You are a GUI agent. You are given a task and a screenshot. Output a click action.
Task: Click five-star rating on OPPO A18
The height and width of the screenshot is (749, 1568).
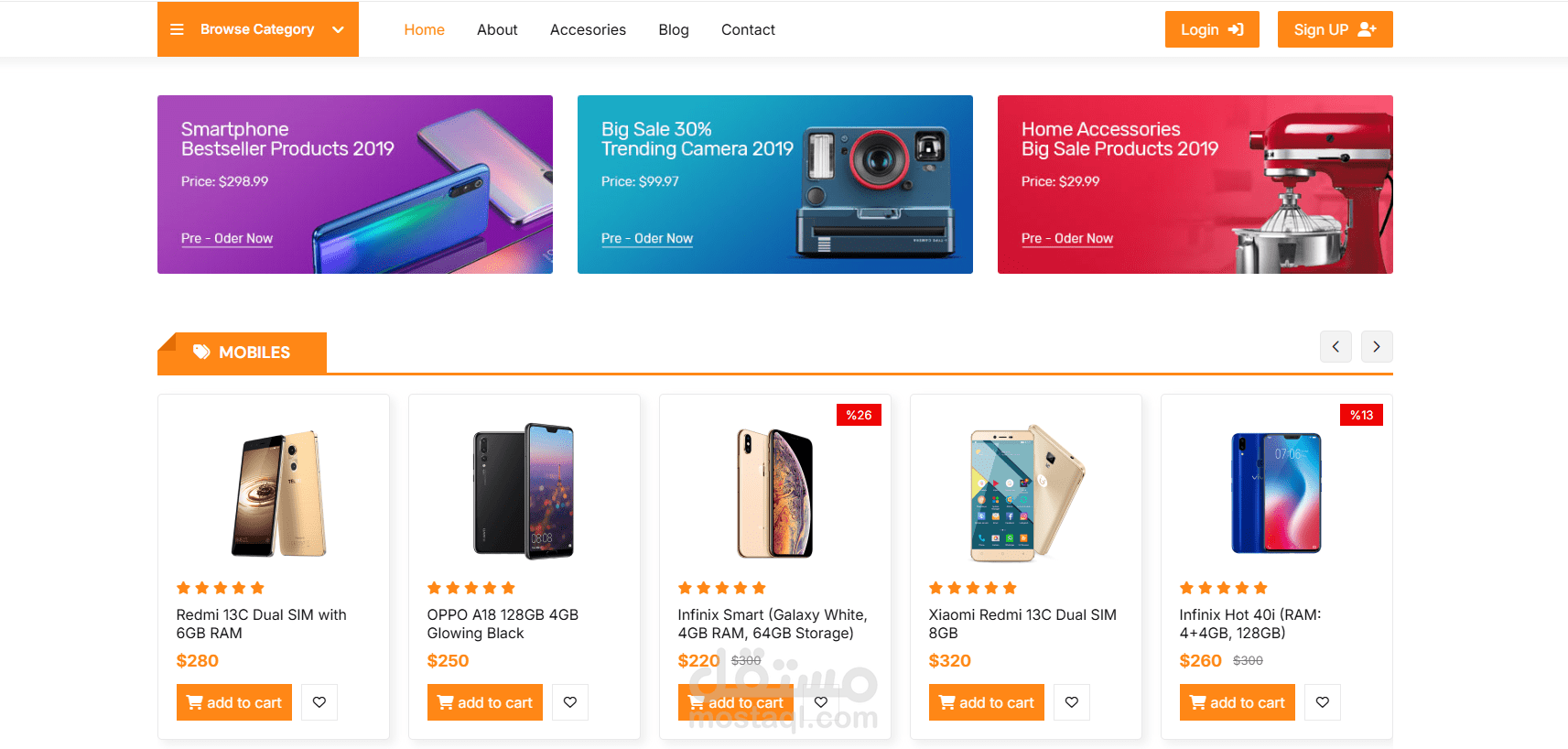pos(470,588)
